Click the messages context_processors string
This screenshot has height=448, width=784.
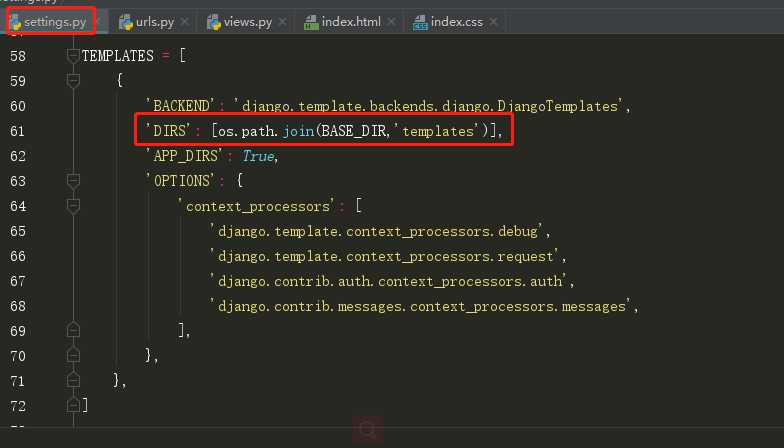point(421,306)
